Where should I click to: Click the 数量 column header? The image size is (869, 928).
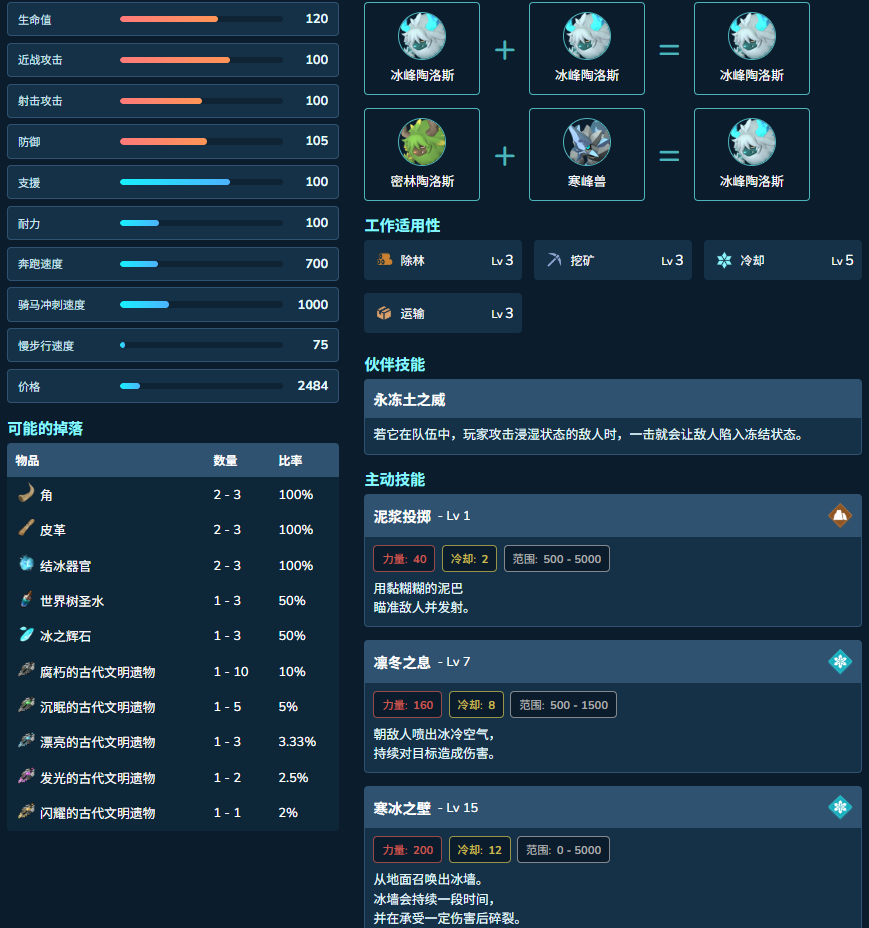click(x=226, y=460)
